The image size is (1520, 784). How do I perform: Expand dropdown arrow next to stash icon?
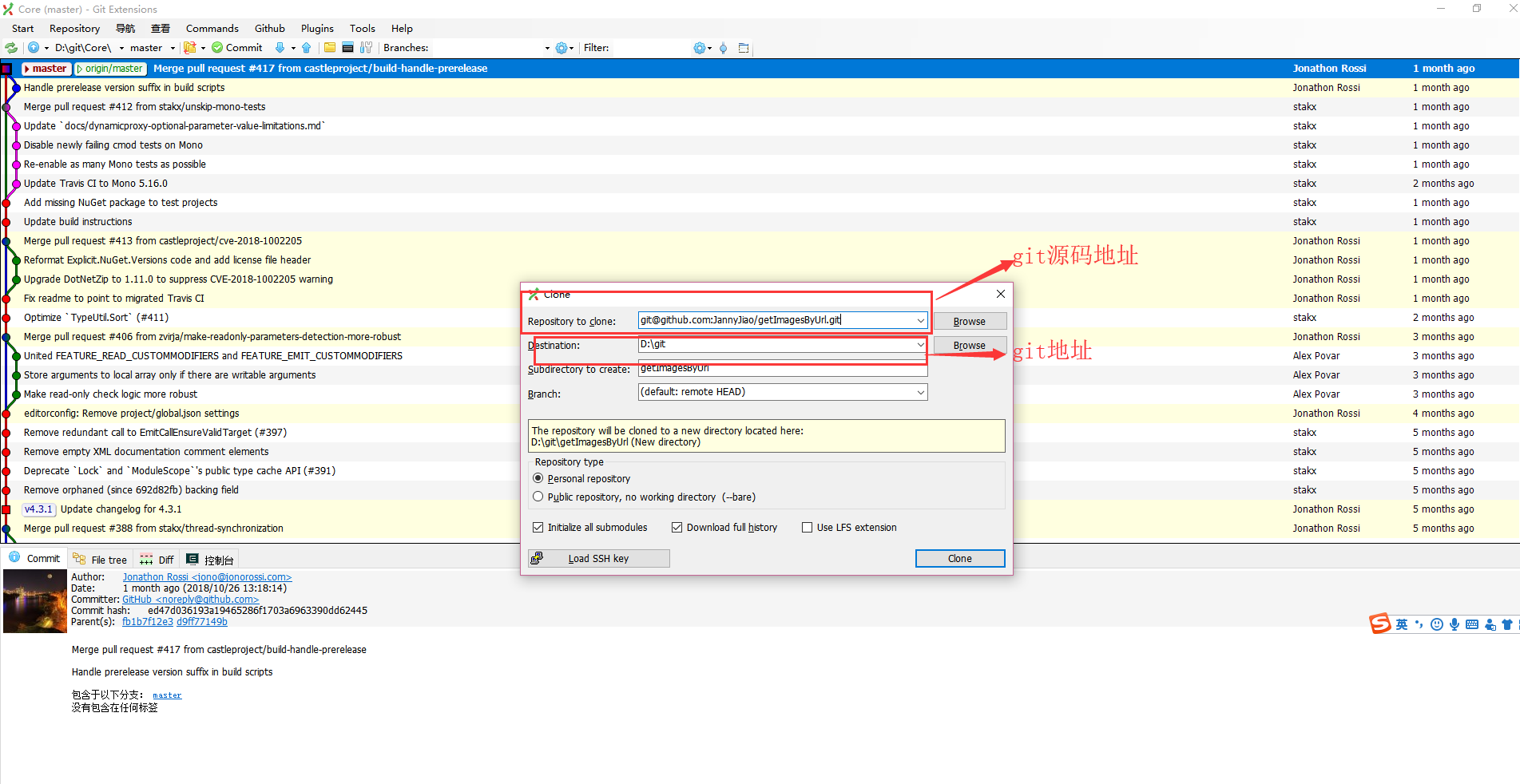203,48
